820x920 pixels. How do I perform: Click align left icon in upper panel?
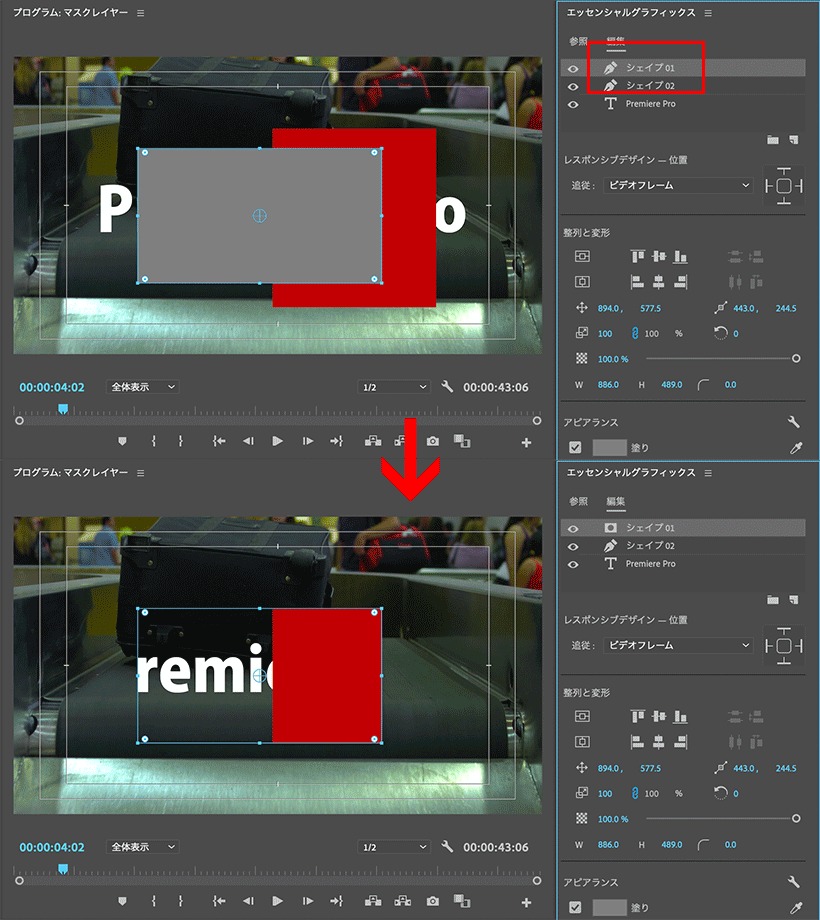click(x=638, y=282)
